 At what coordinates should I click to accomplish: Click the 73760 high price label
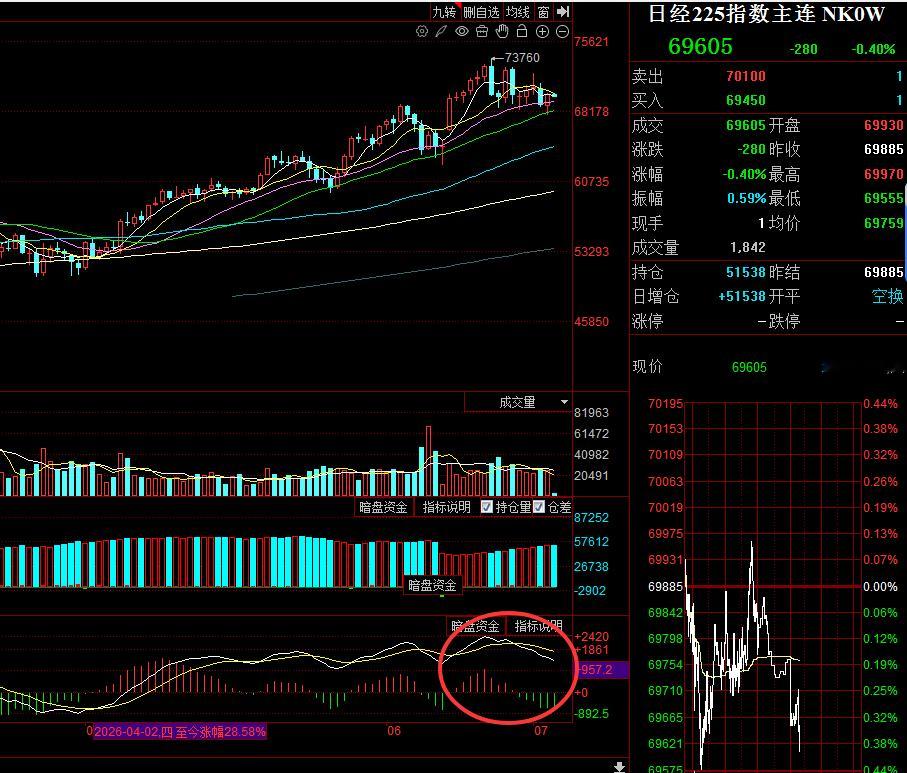522,58
